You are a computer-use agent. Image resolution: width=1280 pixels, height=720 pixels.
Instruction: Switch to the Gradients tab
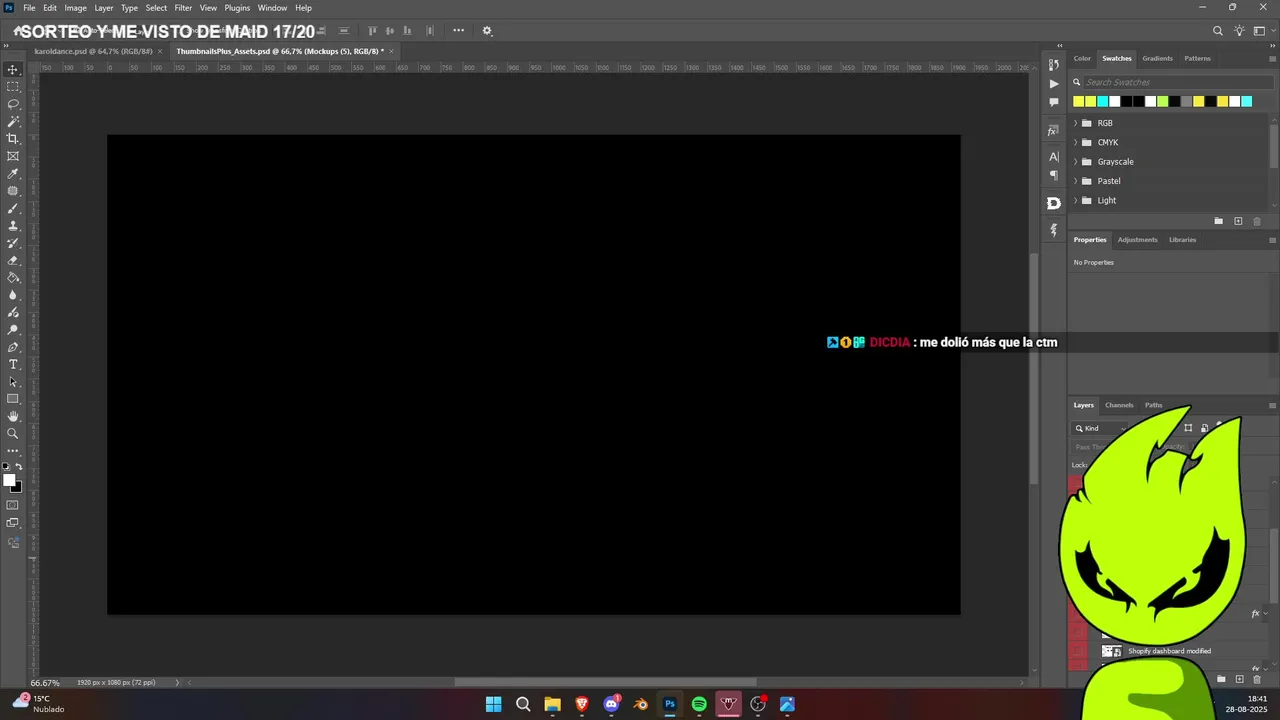tap(1157, 58)
